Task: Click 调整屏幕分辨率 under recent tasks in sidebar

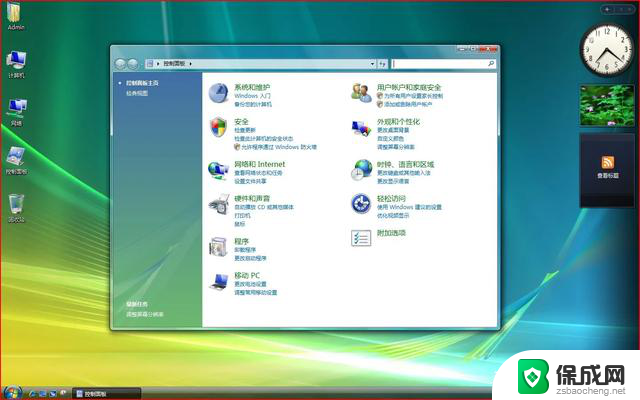Action: [144, 314]
